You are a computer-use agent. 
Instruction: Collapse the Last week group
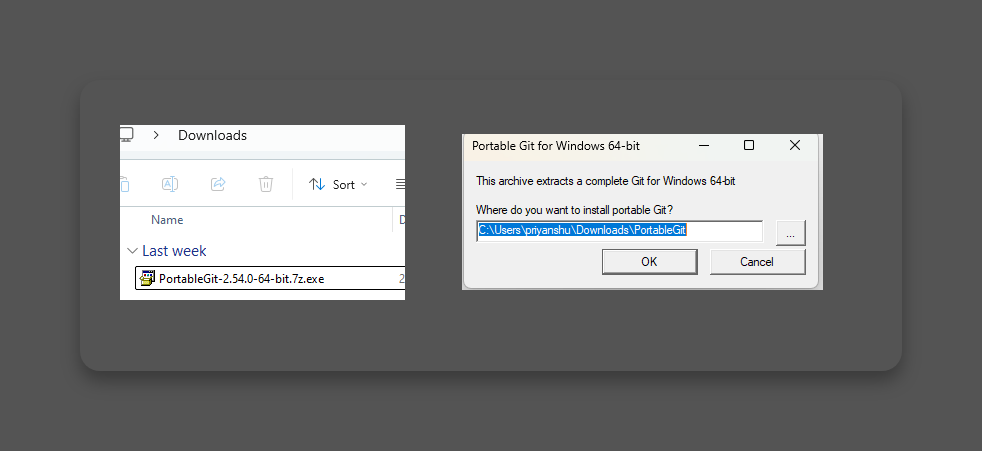pos(132,251)
